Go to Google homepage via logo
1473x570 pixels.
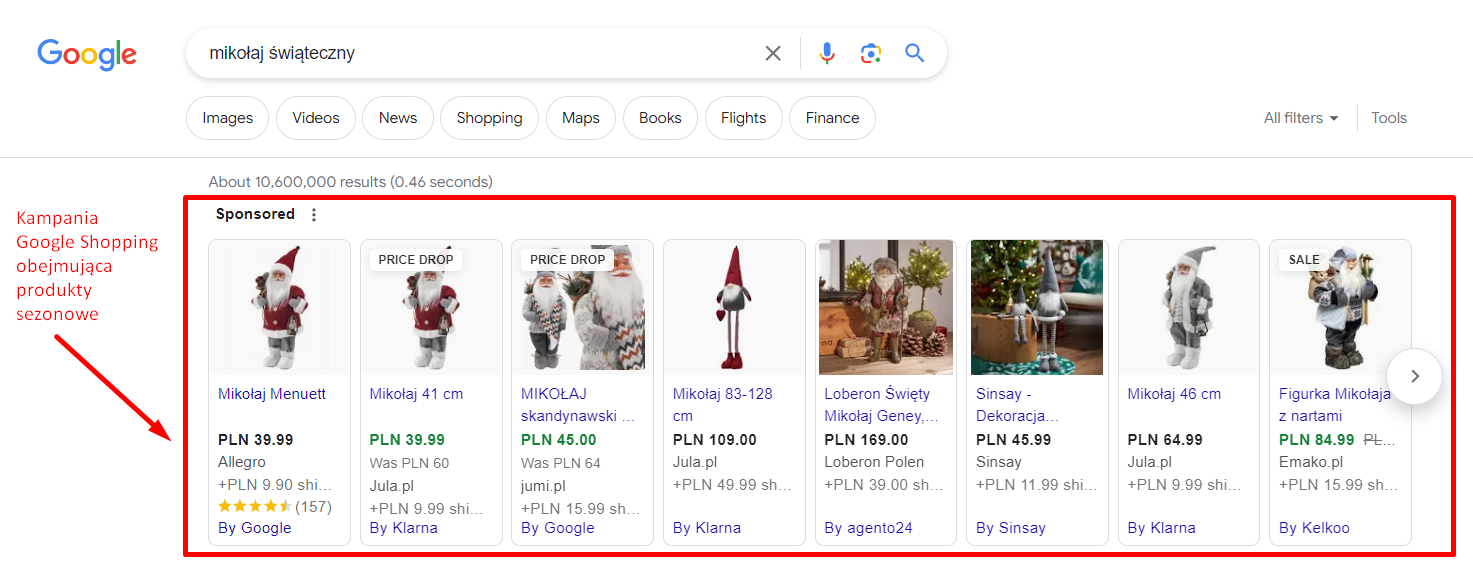pos(87,55)
